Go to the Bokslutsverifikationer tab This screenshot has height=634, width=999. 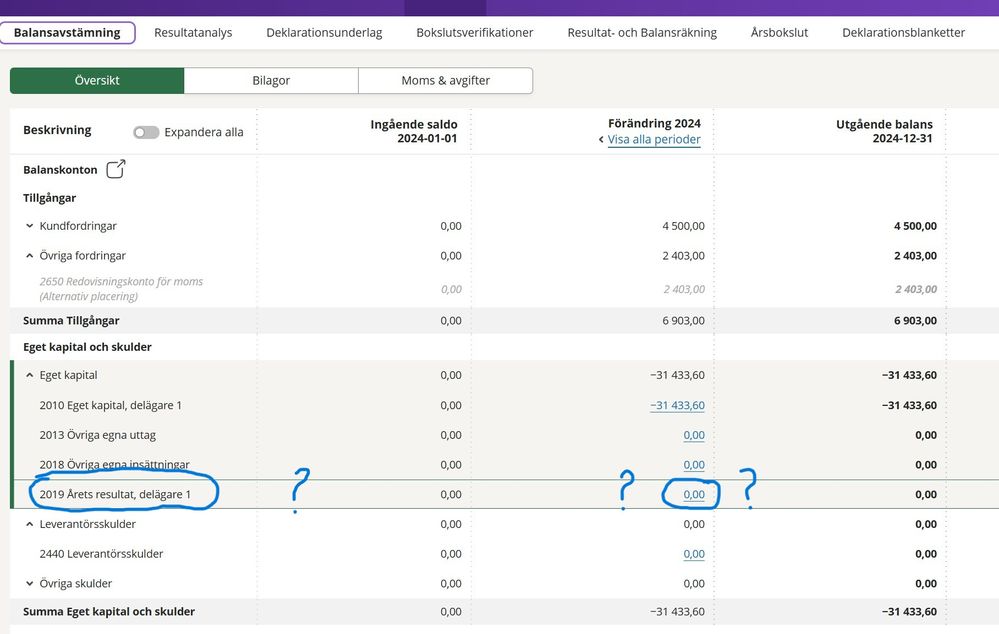474,32
